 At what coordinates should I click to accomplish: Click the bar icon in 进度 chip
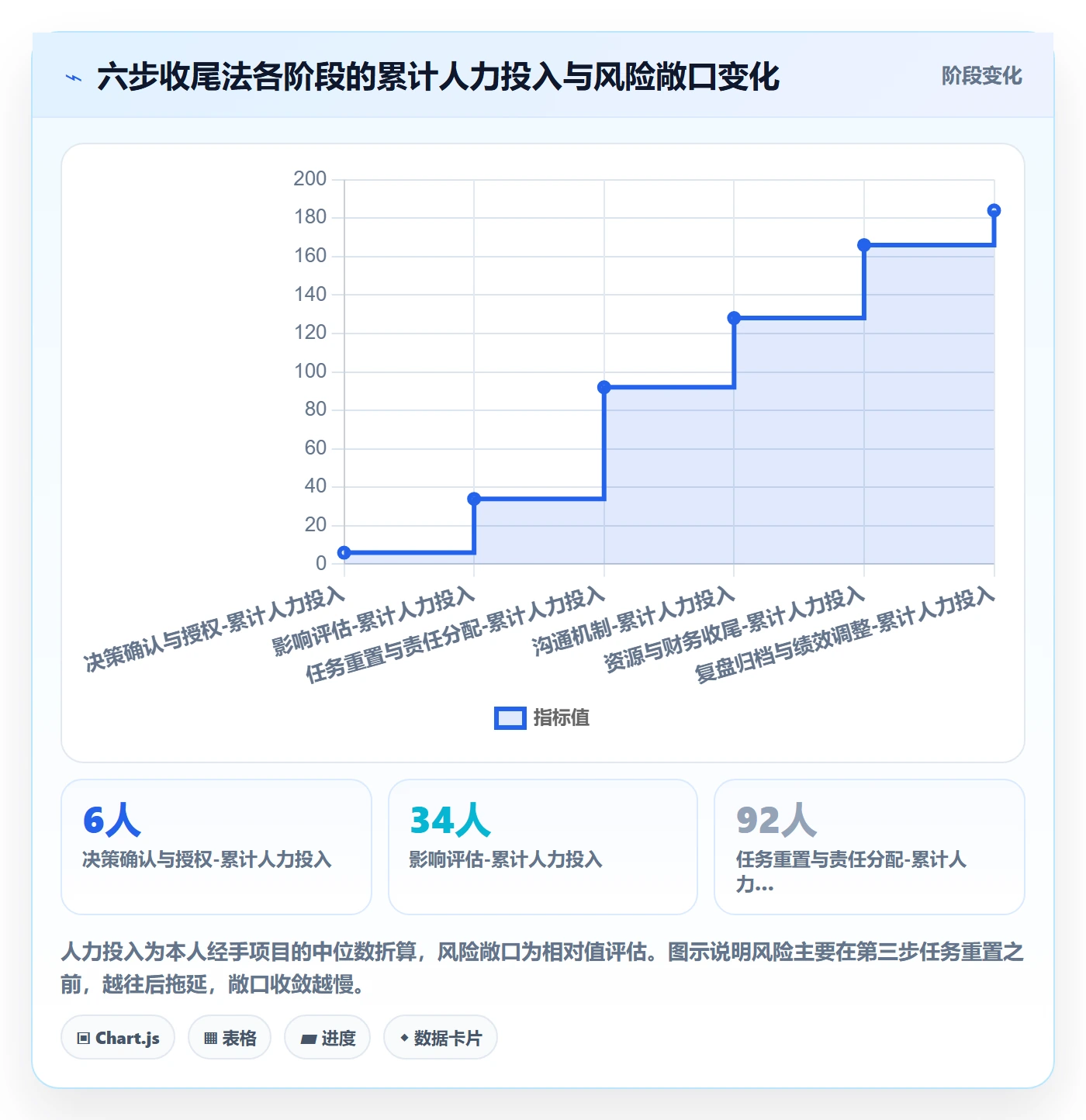[308, 1039]
